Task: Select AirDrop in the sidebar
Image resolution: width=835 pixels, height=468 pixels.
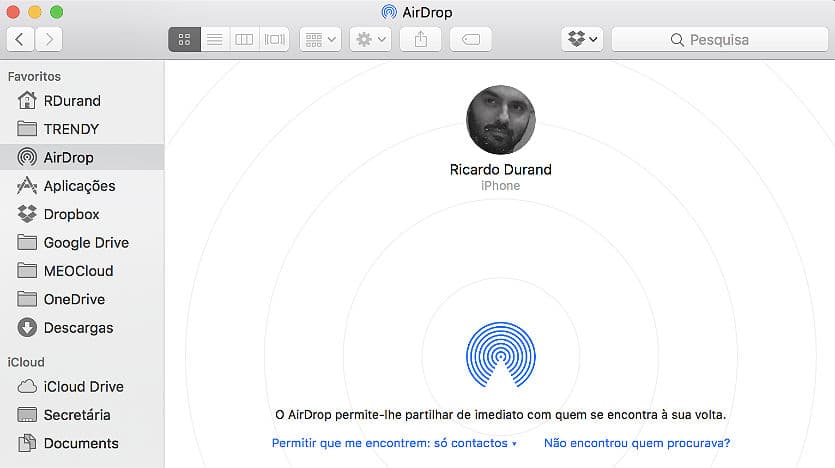Action: click(82, 157)
